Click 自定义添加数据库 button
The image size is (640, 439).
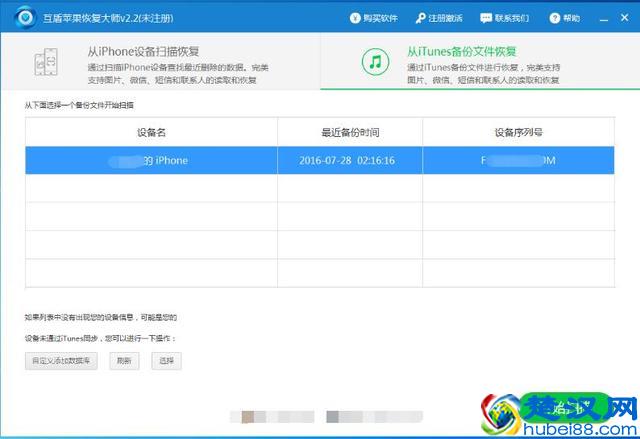(61, 361)
